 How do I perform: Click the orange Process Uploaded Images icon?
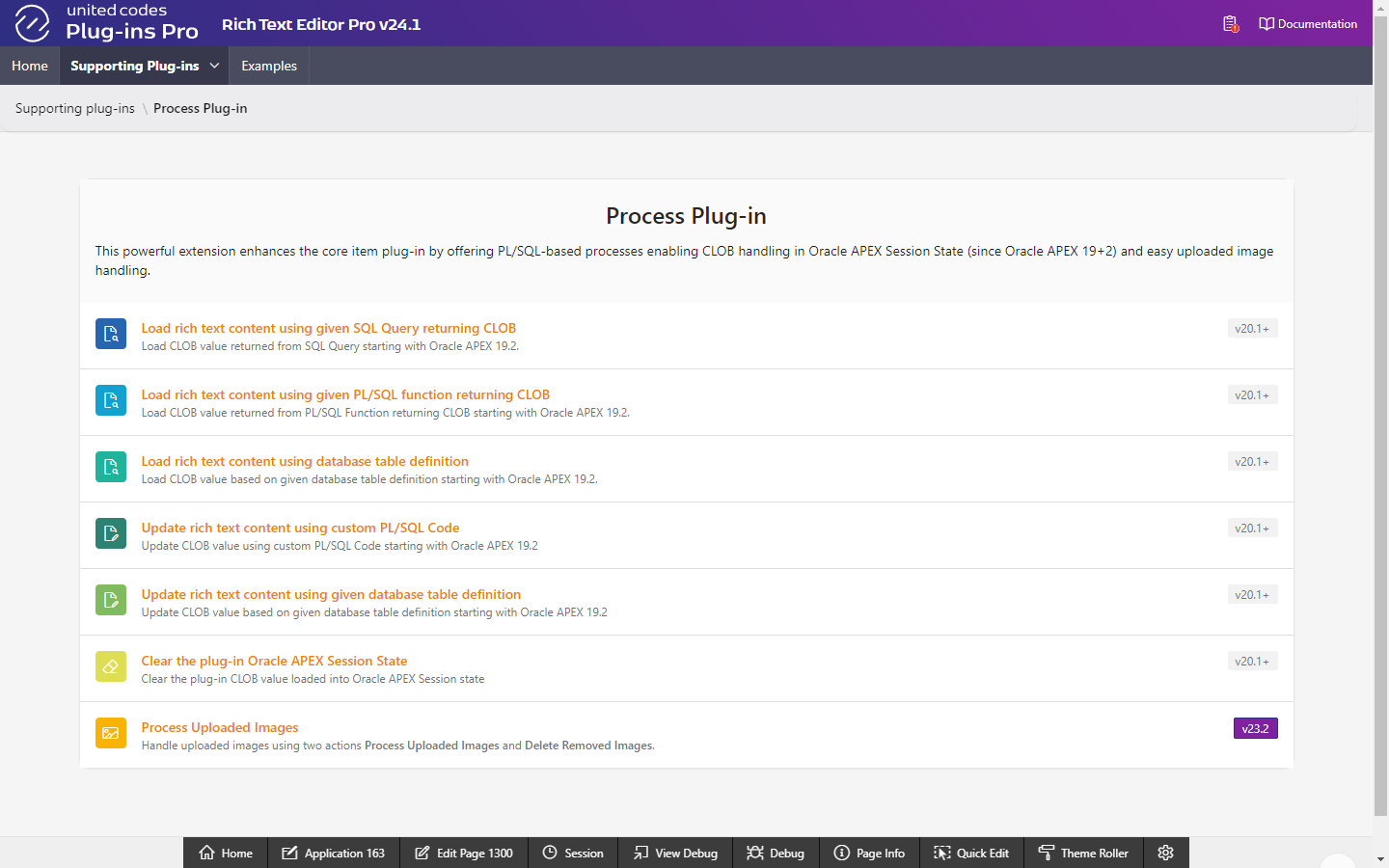(x=111, y=733)
